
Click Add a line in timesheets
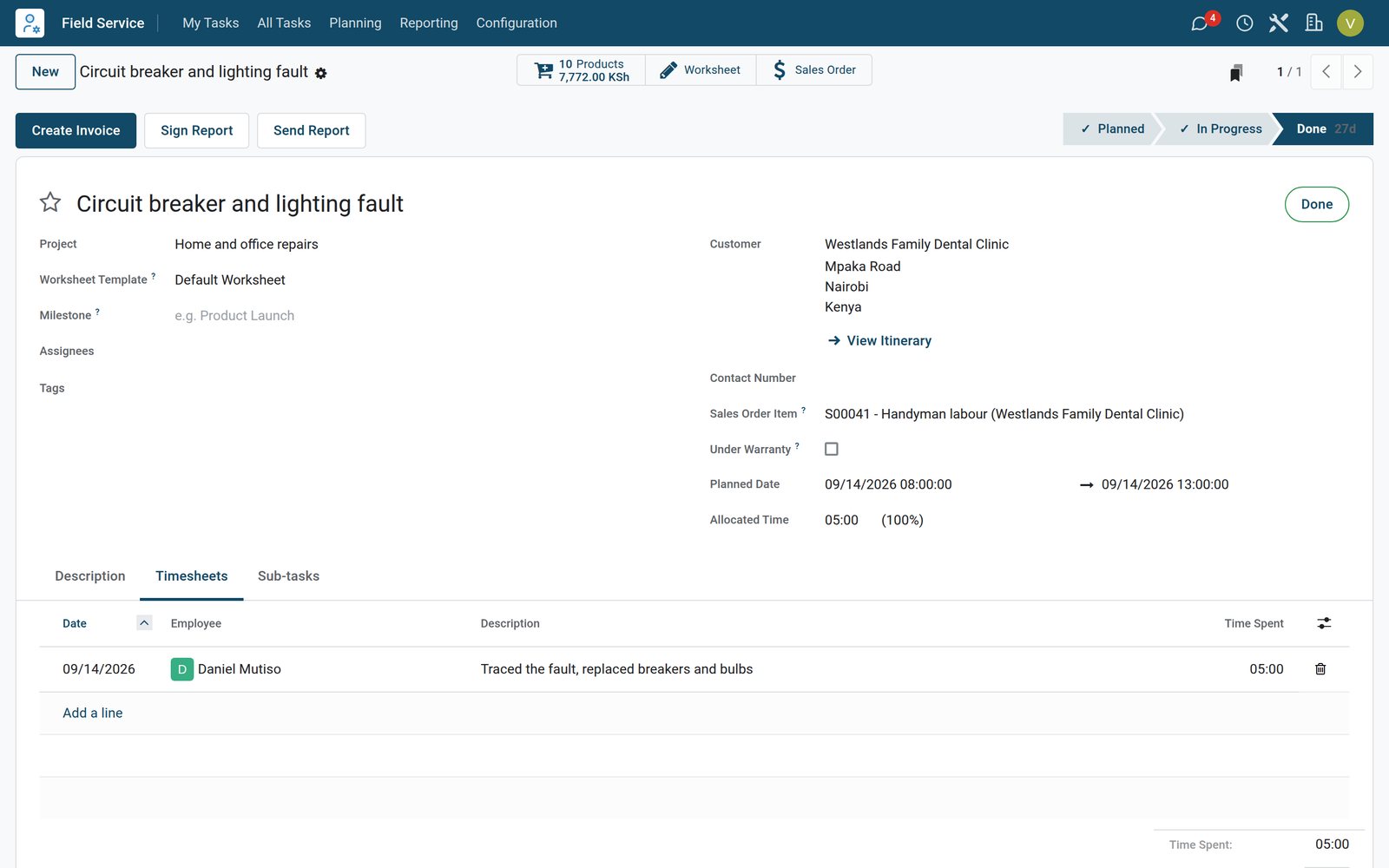click(93, 713)
